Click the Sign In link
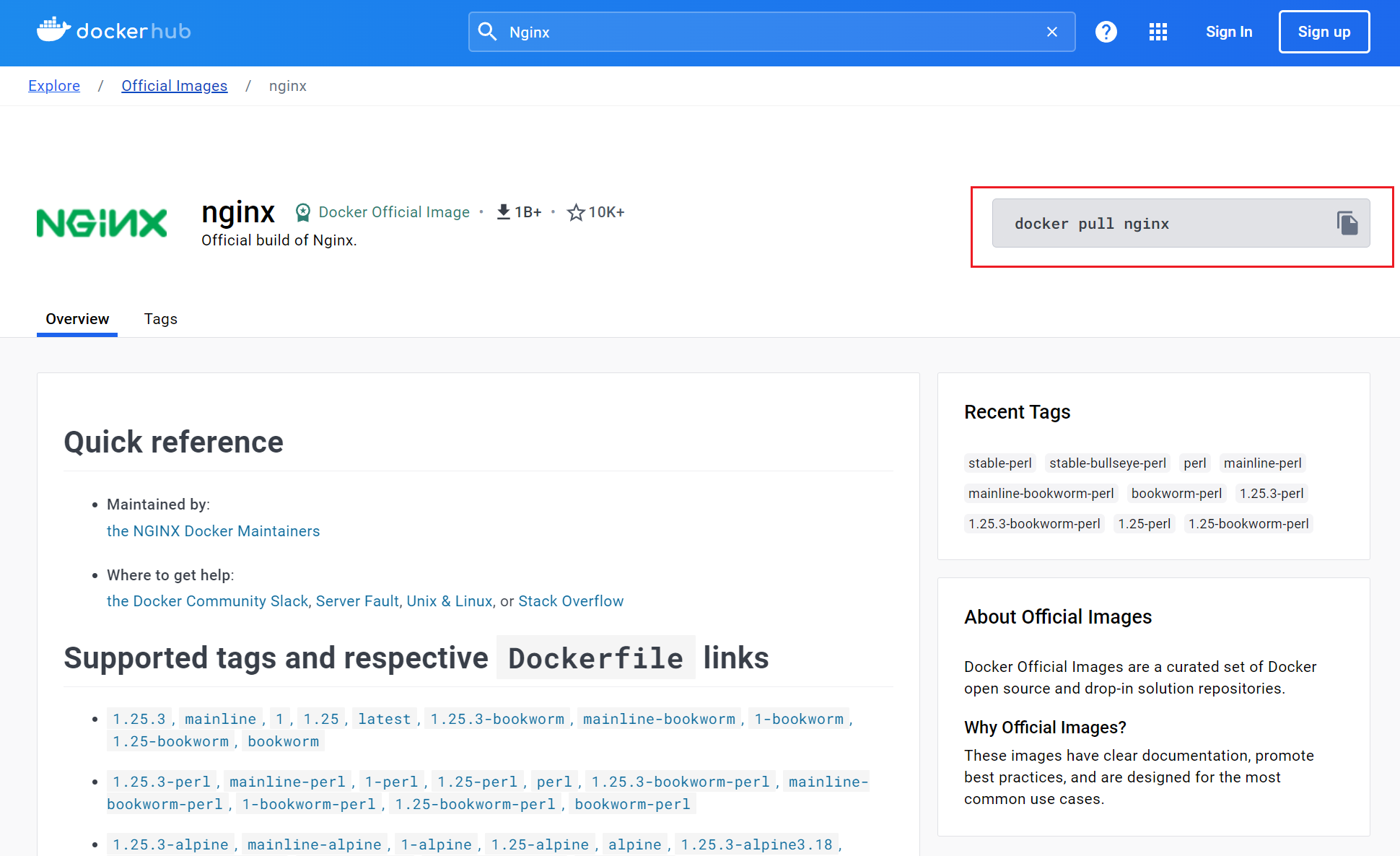Image resolution: width=1400 pixels, height=856 pixels. click(1229, 32)
